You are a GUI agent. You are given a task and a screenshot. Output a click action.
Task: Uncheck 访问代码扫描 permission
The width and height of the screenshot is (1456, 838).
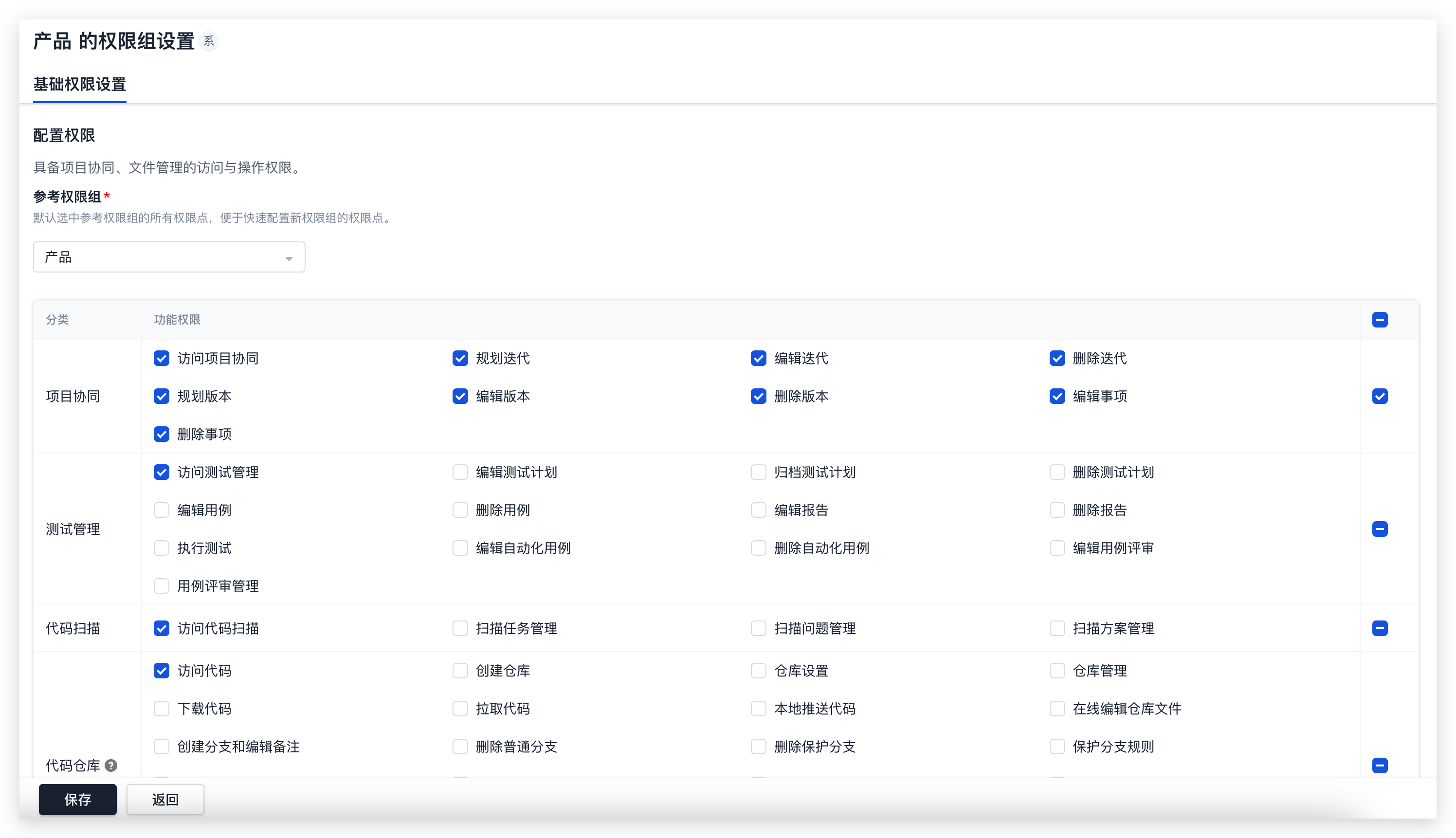[162, 629]
